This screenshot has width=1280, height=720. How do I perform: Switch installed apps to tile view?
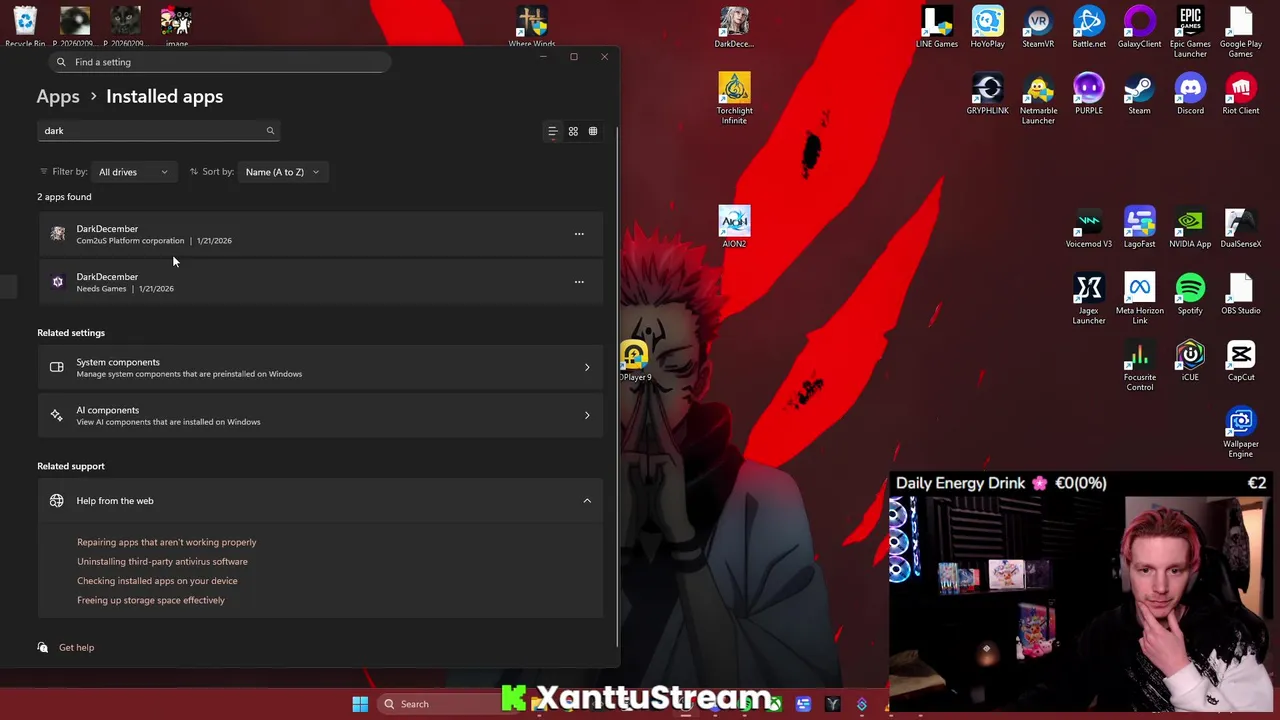pyautogui.click(x=593, y=131)
